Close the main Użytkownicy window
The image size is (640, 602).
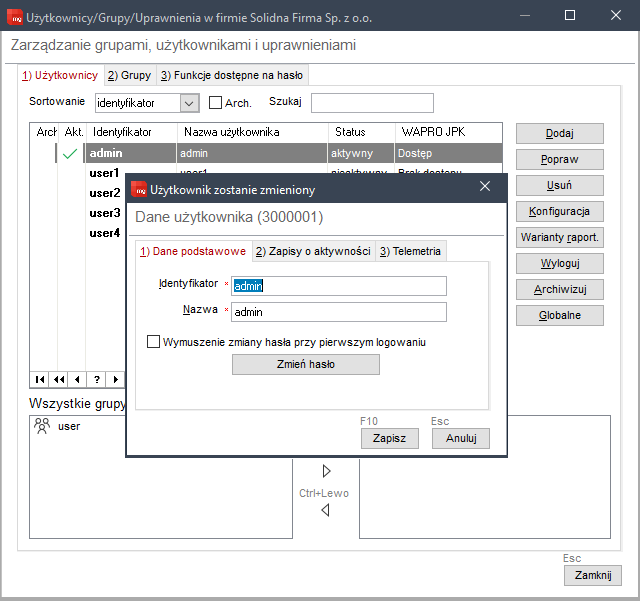(616, 15)
